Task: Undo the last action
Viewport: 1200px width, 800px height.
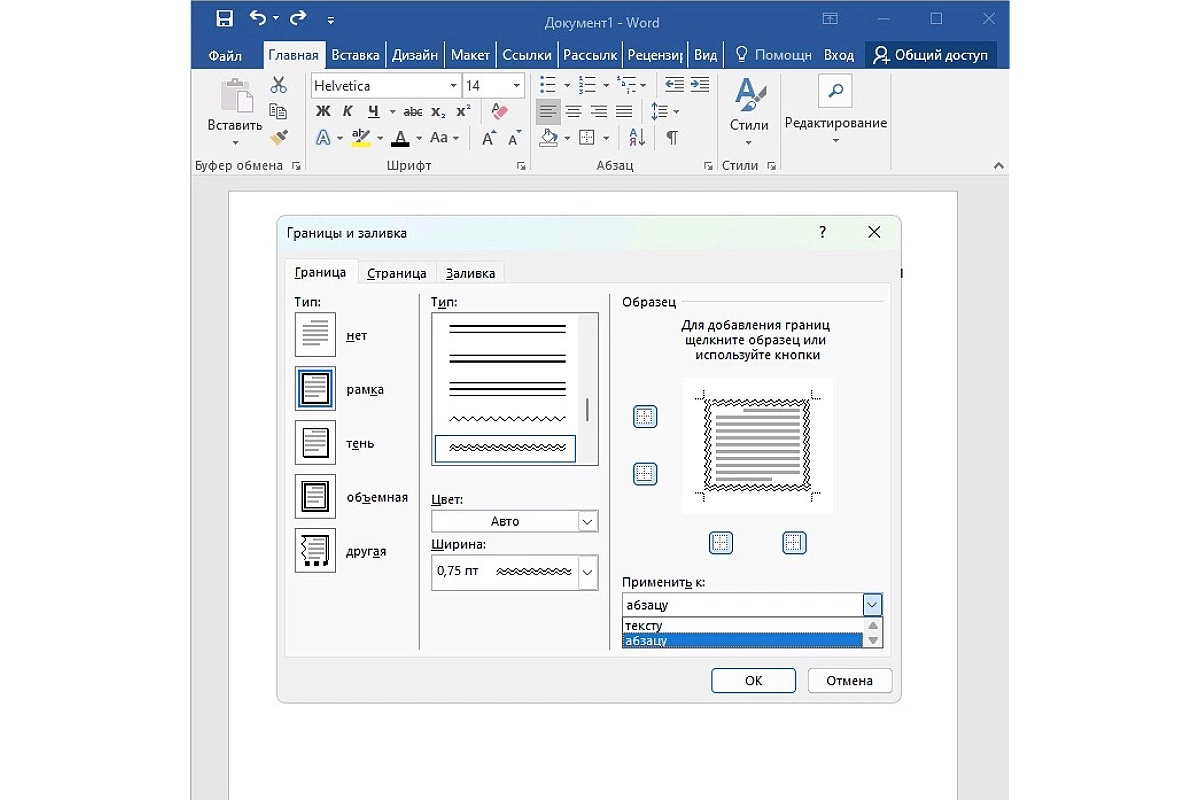Action: (x=258, y=19)
